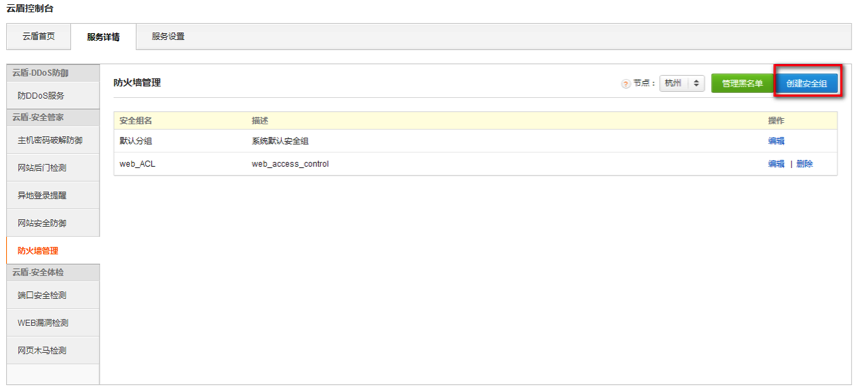The height and width of the screenshot is (390, 857).
Task: Open 端口安全检测 in the sidebar
Action: (53, 295)
